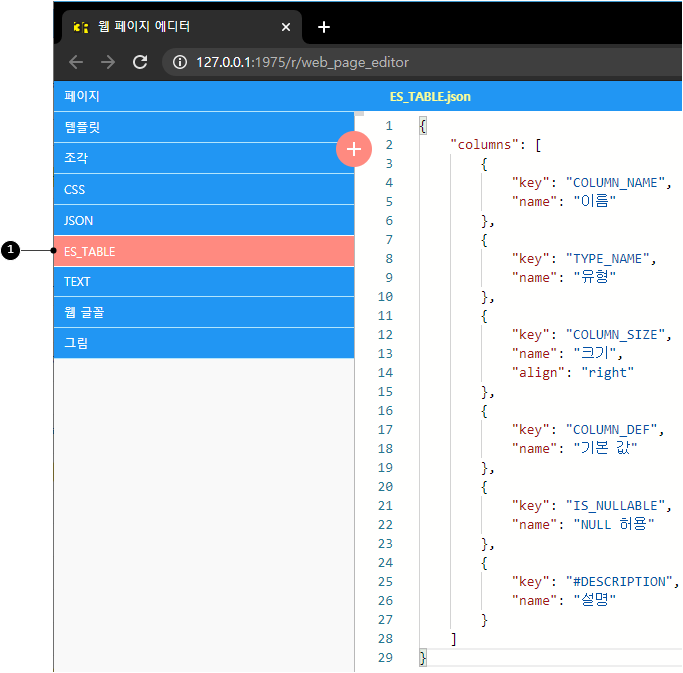Click the site information icon

179,62
